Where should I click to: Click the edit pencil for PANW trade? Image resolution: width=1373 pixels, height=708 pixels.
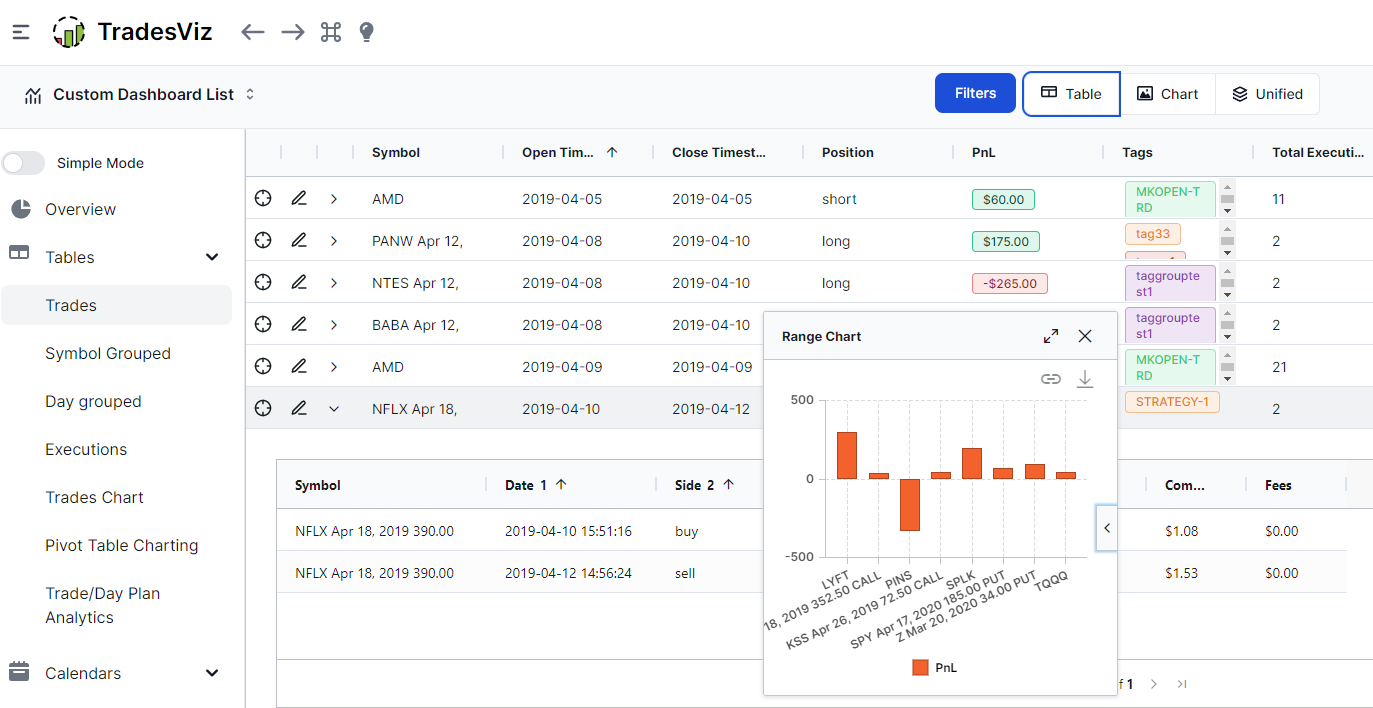coord(298,241)
